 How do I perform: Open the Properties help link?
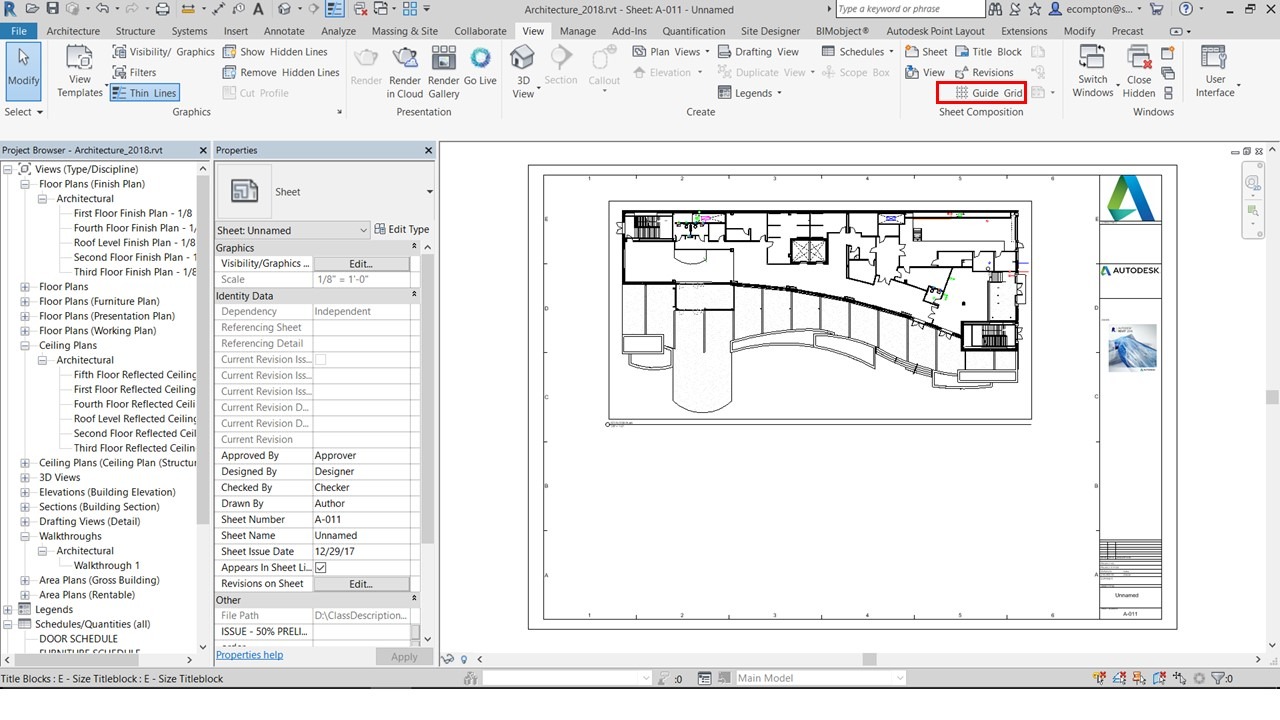coord(250,655)
